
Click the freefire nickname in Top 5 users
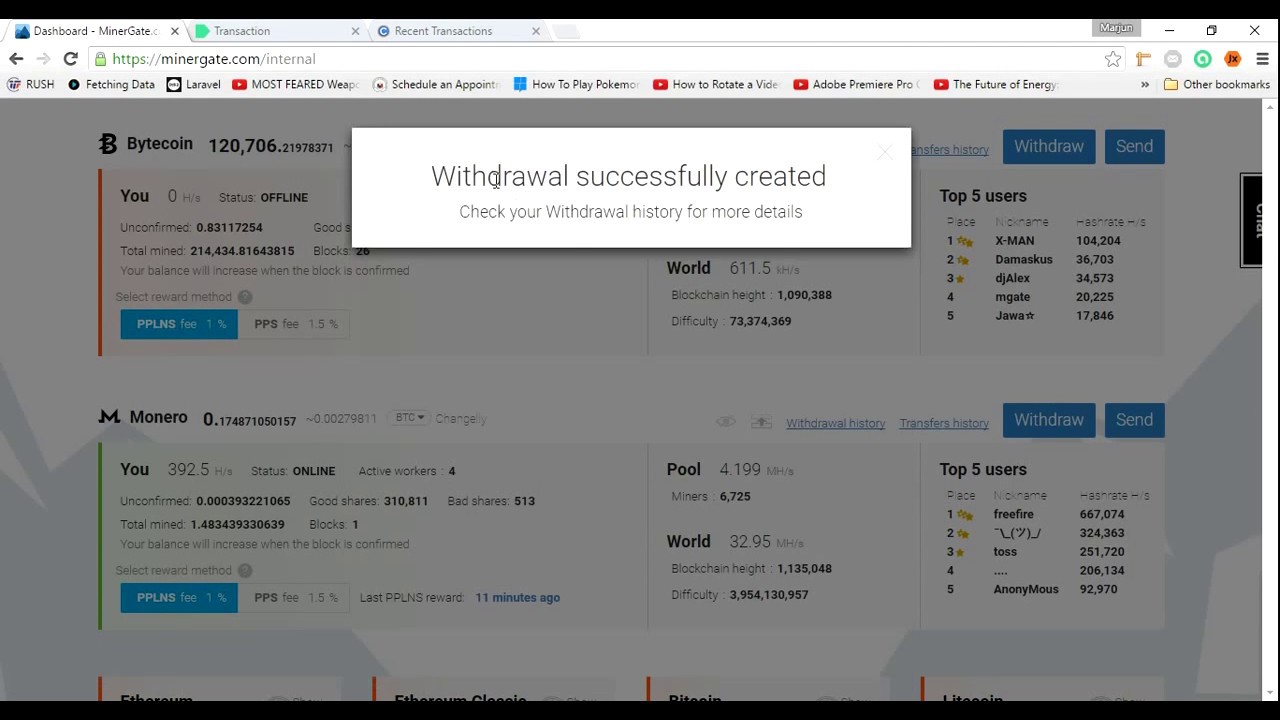click(x=1014, y=514)
